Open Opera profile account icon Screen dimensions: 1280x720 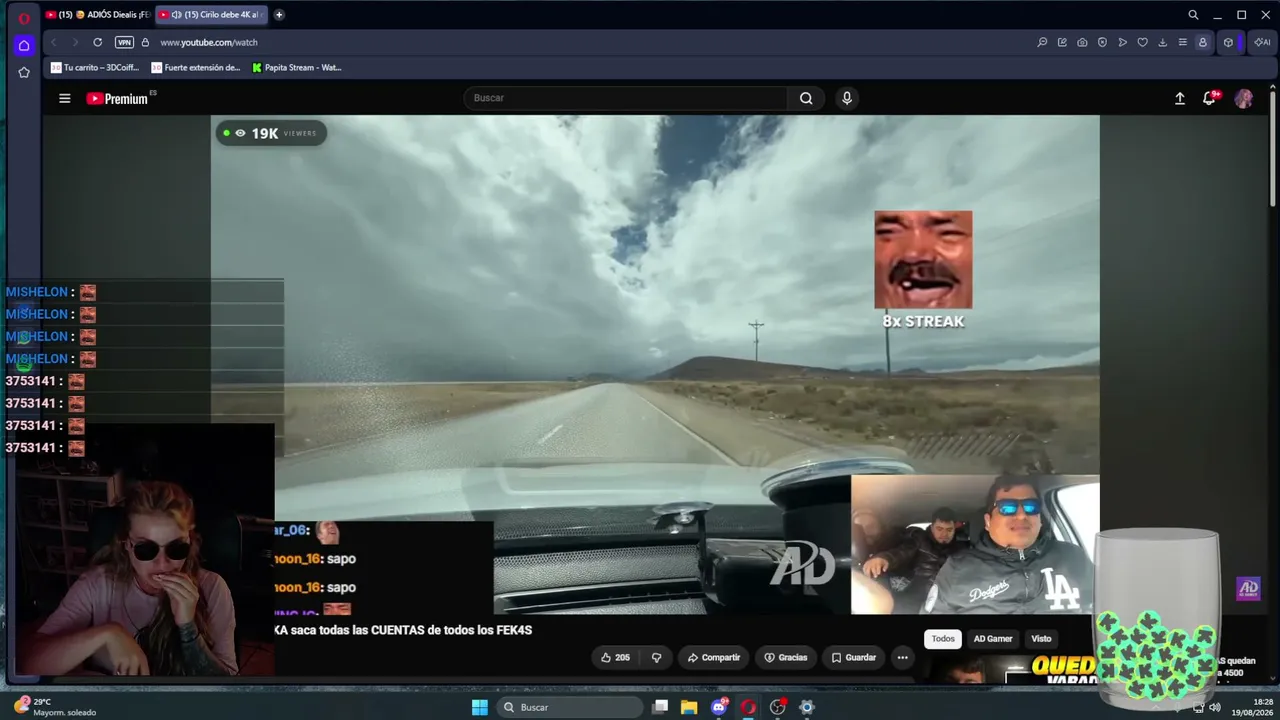1202,42
